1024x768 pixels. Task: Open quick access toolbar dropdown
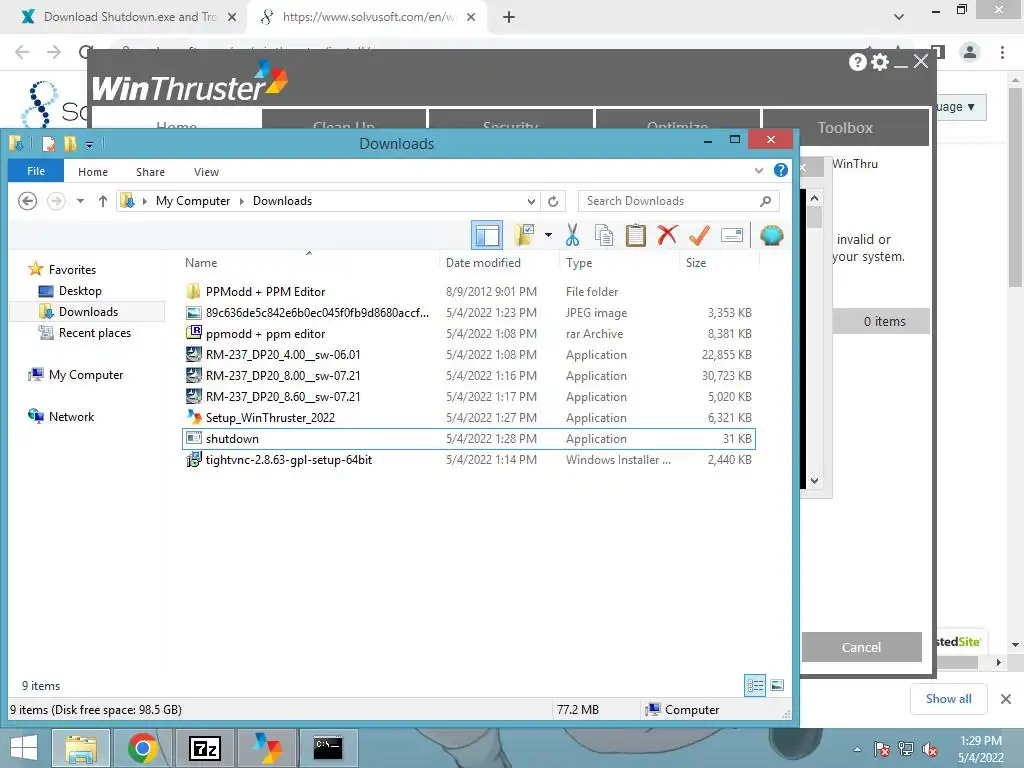pyautogui.click(x=89, y=144)
